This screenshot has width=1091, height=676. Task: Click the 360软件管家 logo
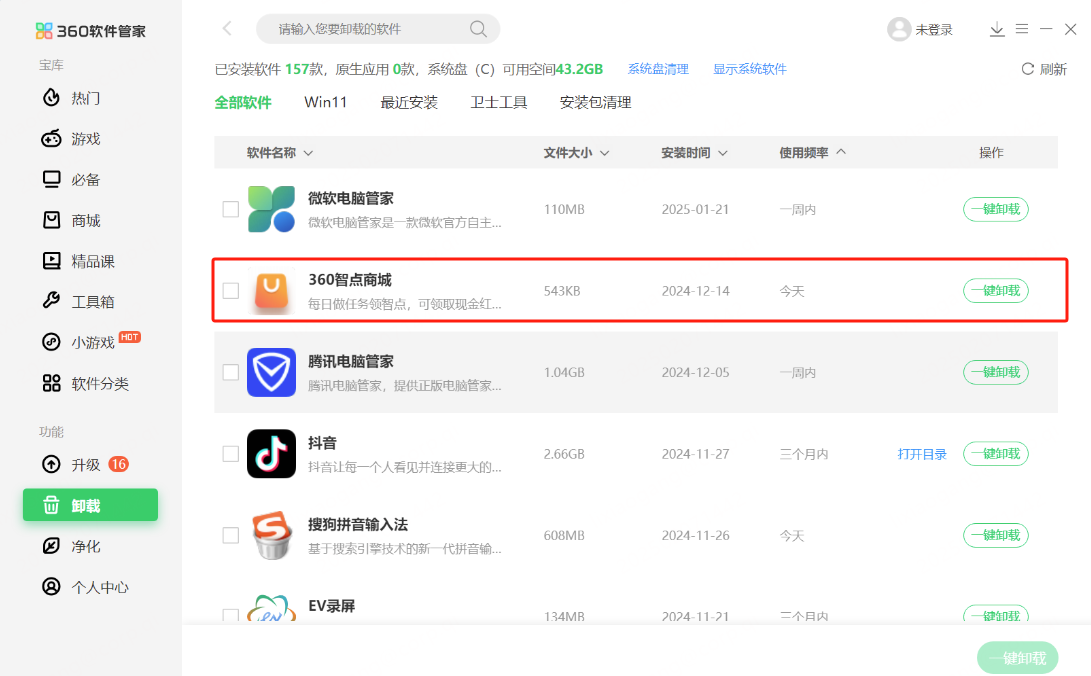pyautogui.click(x=90, y=31)
